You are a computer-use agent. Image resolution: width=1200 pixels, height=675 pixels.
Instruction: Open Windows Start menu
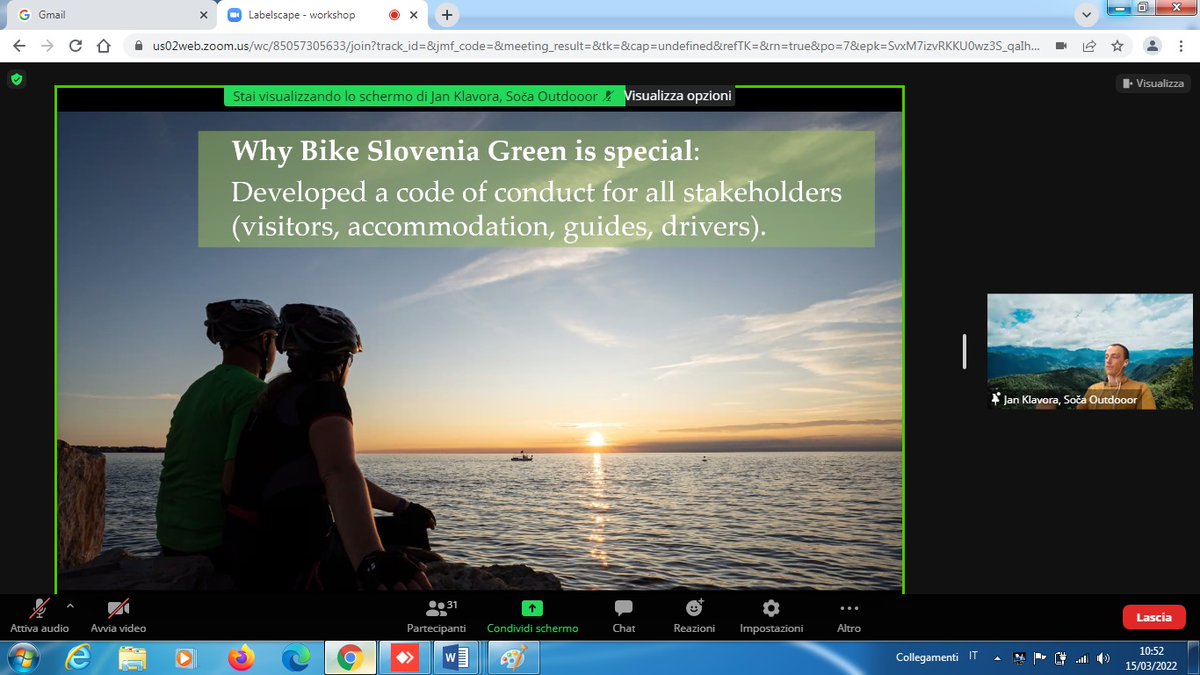pyautogui.click(x=22, y=657)
